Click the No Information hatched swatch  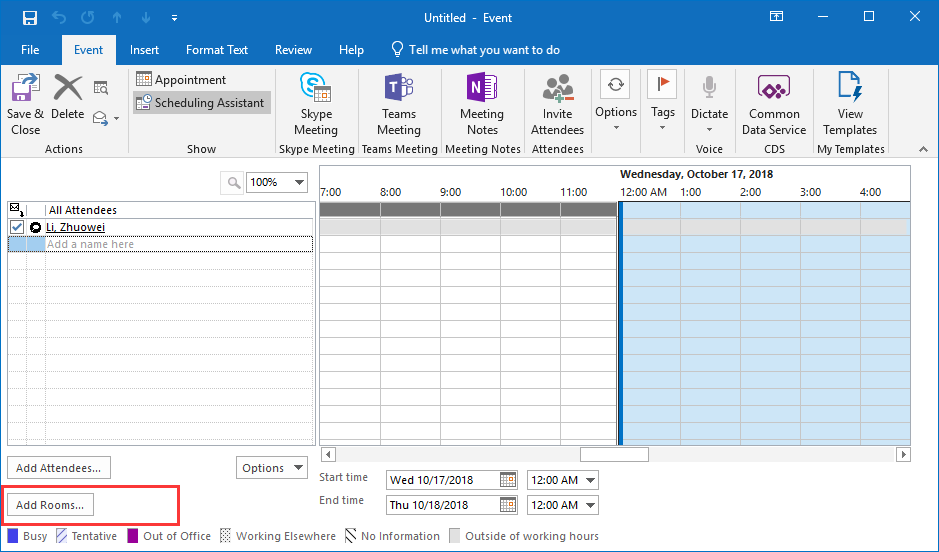pos(350,535)
